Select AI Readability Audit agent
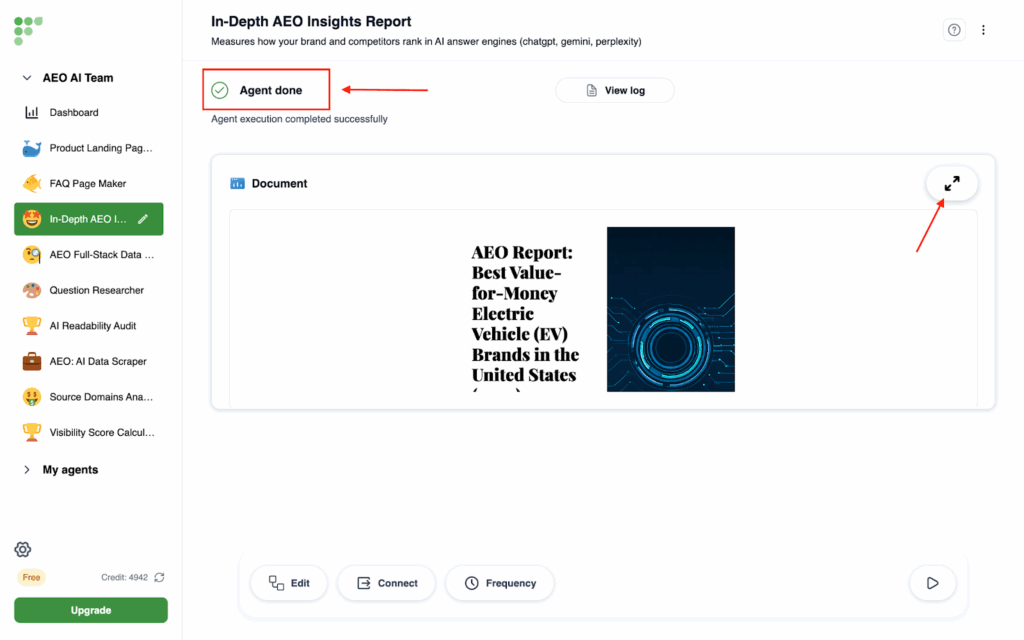 [x=92, y=326]
